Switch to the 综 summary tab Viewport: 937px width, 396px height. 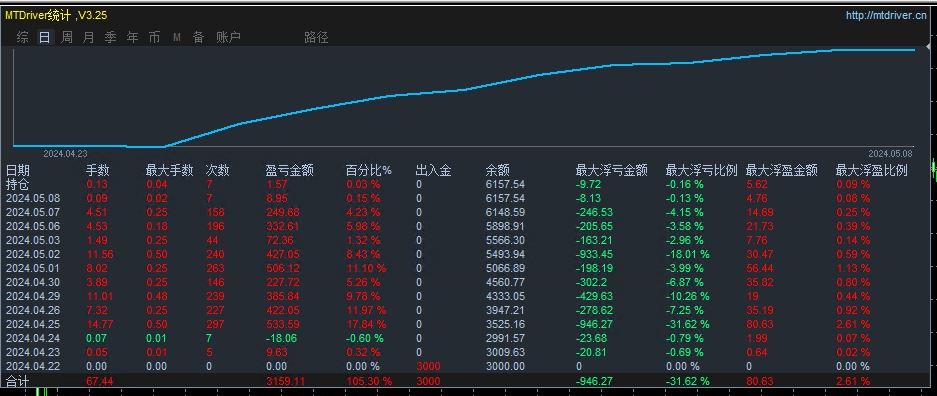click(x=23, y=38)
